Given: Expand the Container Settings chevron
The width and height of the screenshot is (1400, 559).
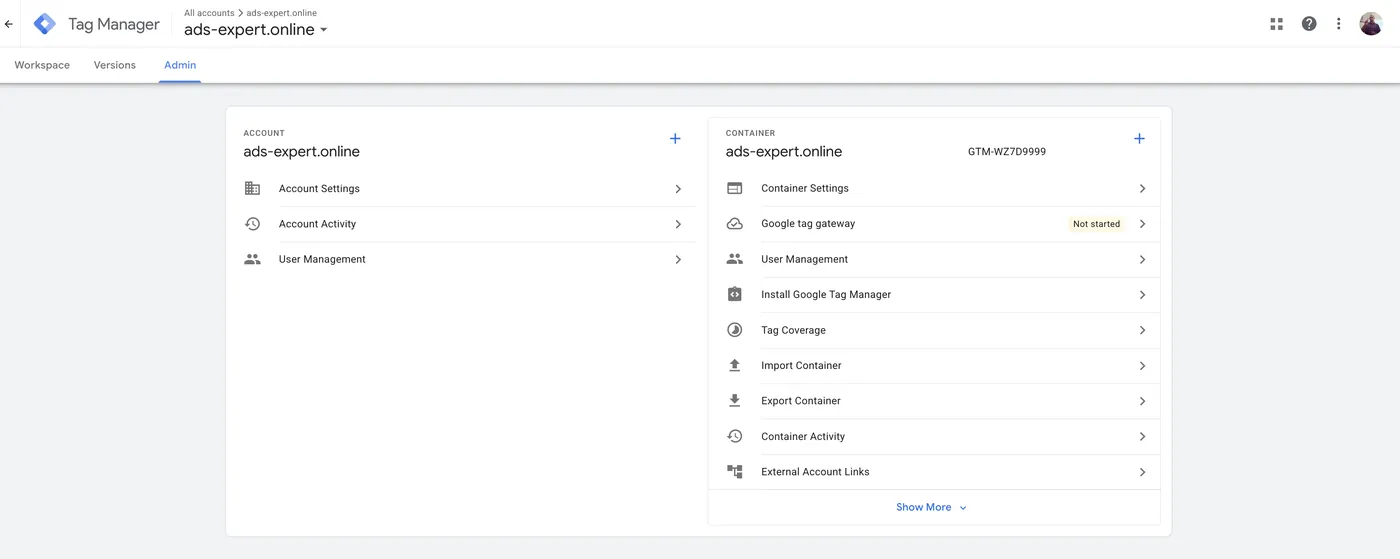Looking at the screenshot, I should 1142,189.
